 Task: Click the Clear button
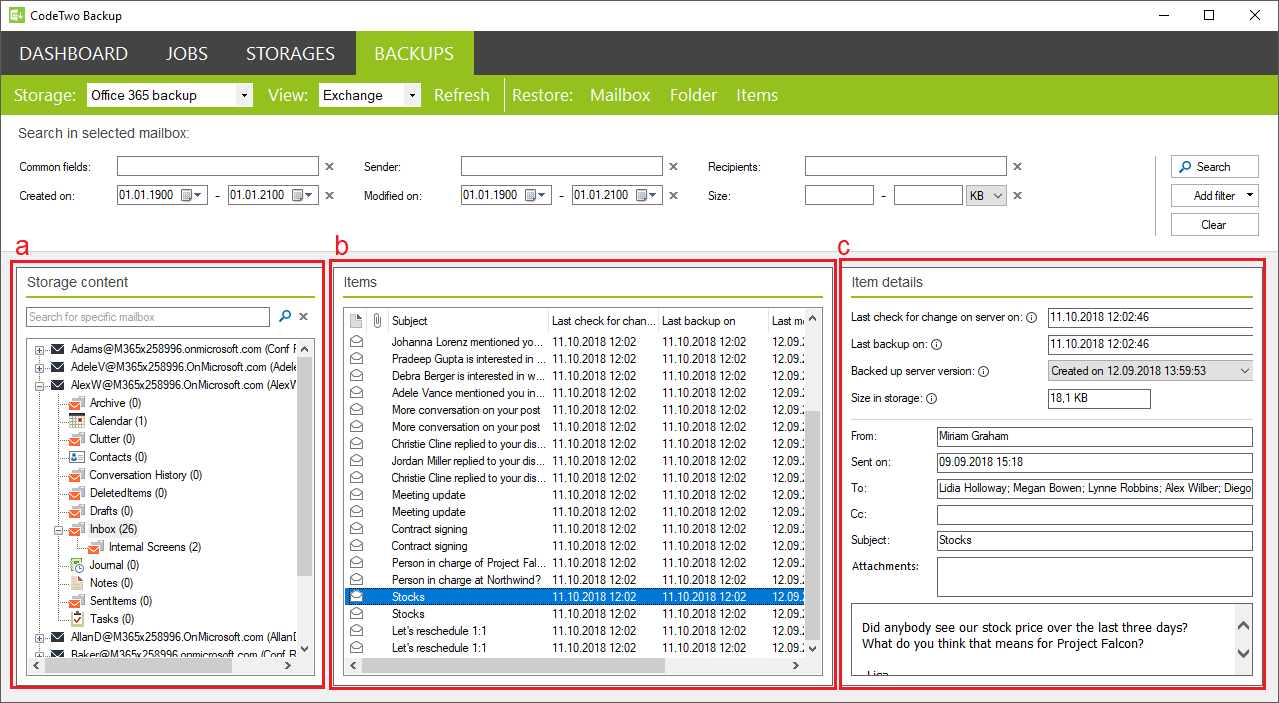(x=1215, y=225)
